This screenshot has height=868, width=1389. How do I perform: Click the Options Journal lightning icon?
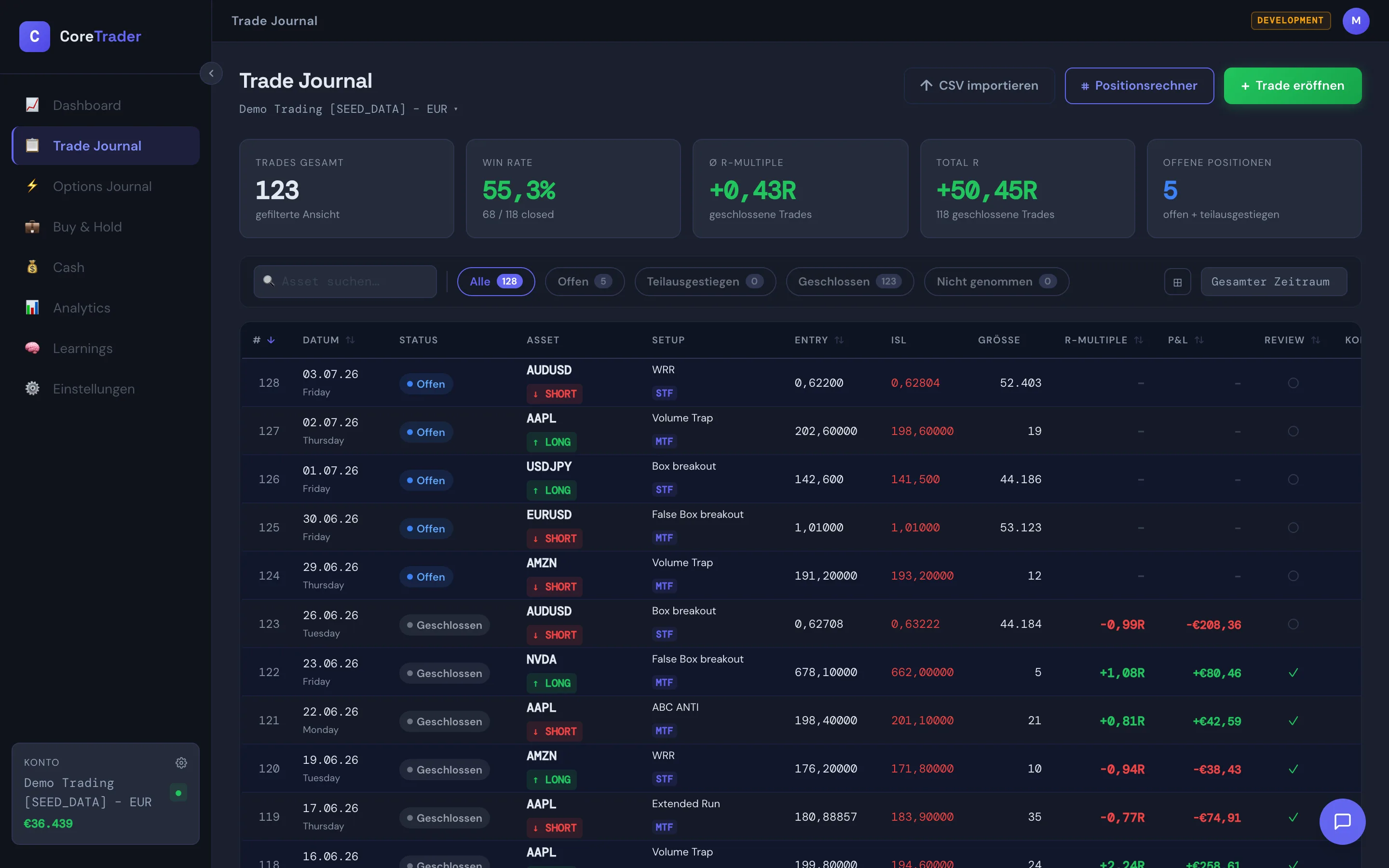(32, 186)
